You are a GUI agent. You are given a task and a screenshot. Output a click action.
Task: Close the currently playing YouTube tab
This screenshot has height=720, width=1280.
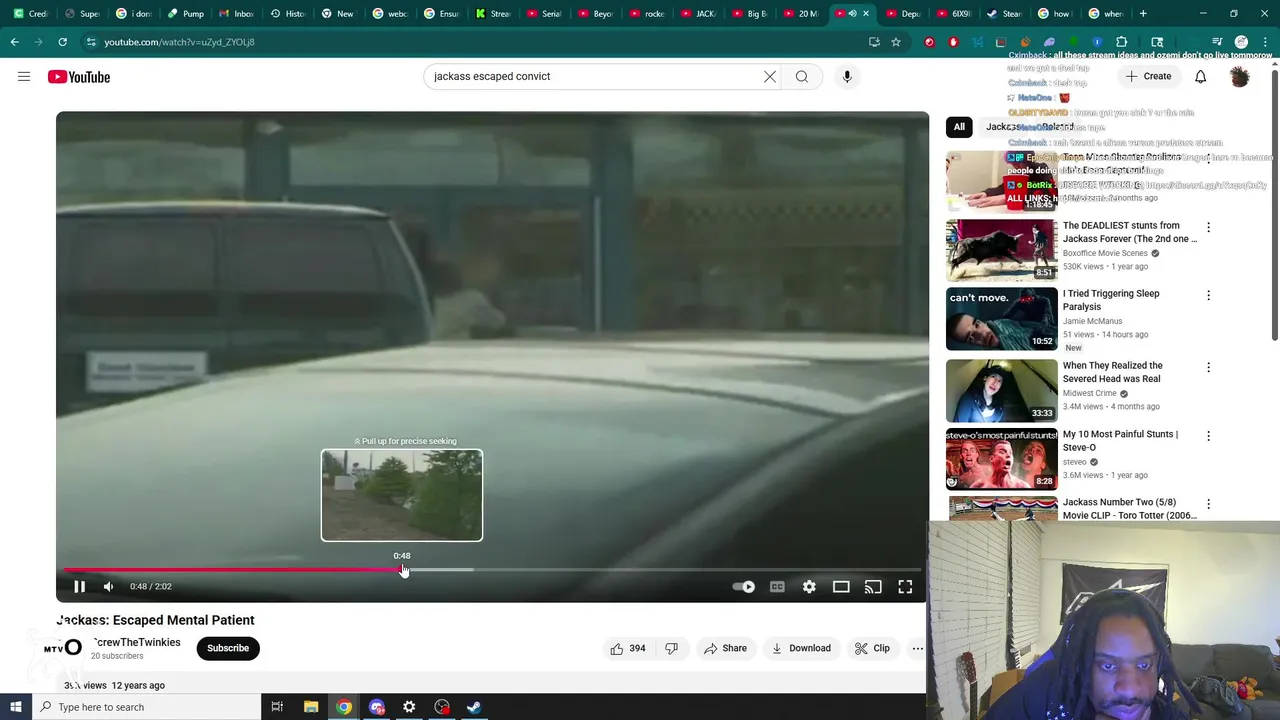pos(866,14)
